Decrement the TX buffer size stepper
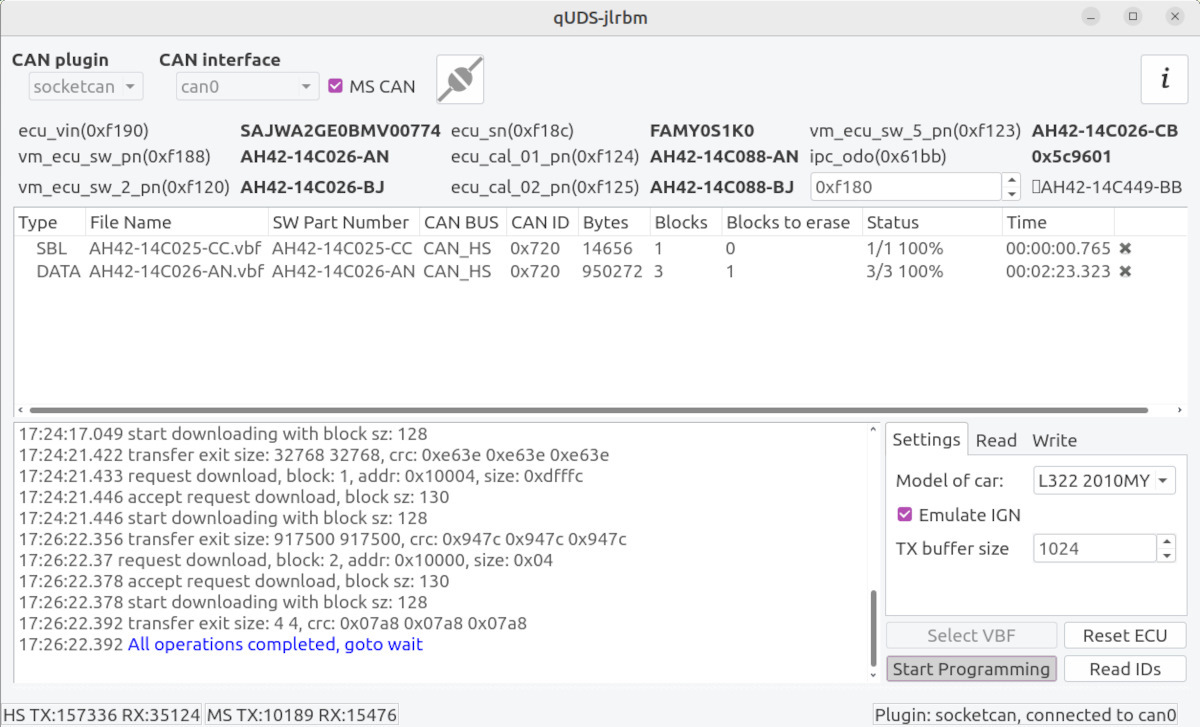The width and height of the screenshot is (1200, 727). point(1166,555)
